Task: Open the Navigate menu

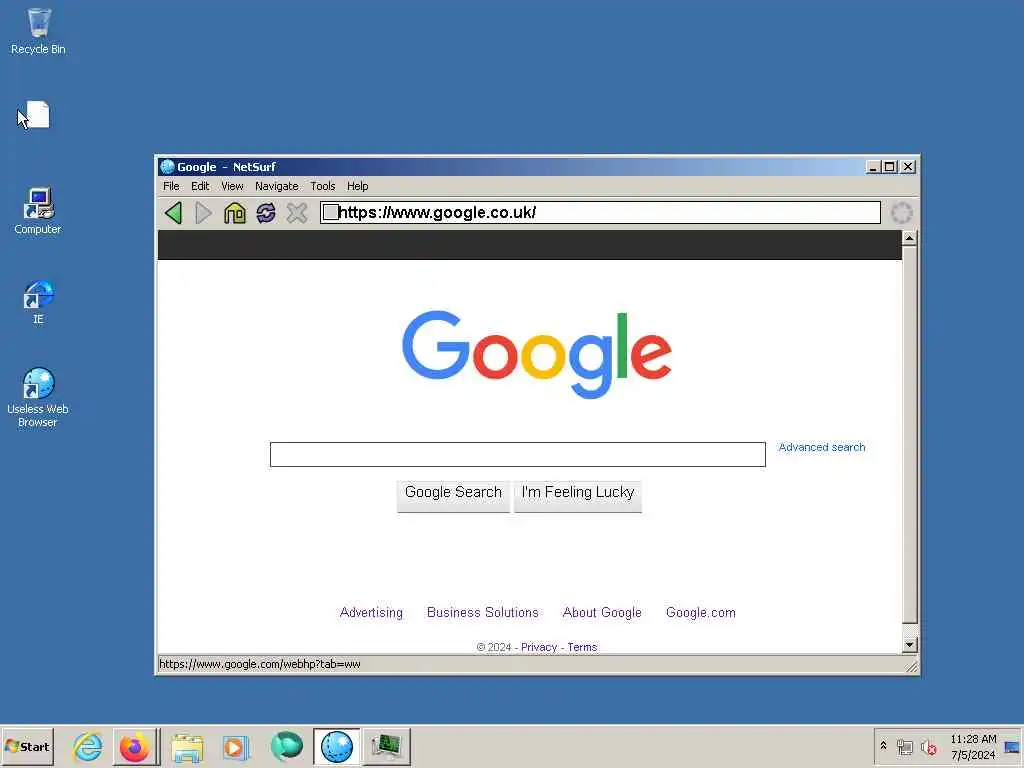Action: click(x=277, y=186)
